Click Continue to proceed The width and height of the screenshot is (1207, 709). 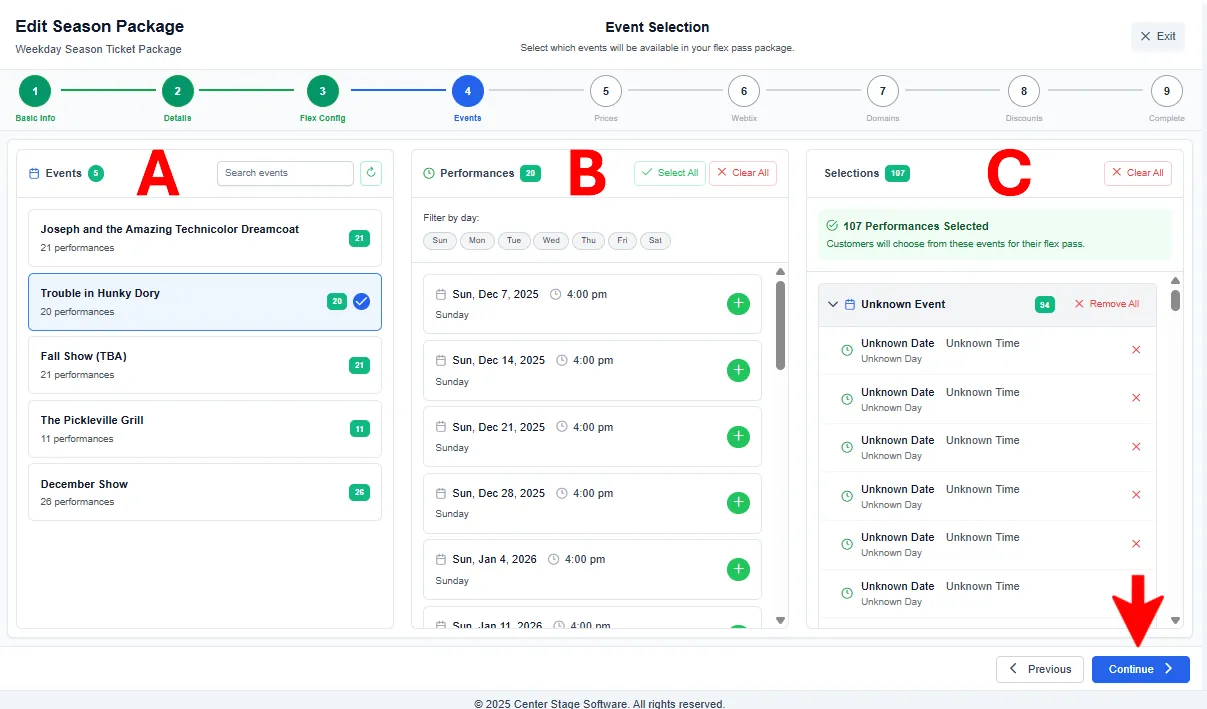click(1141, 669)
